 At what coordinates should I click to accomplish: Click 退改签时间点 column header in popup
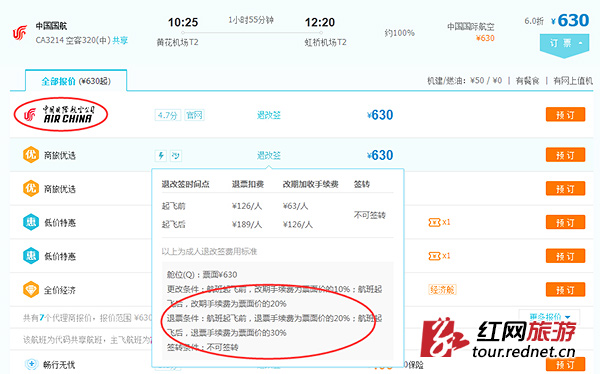click(x=186, y=184)
